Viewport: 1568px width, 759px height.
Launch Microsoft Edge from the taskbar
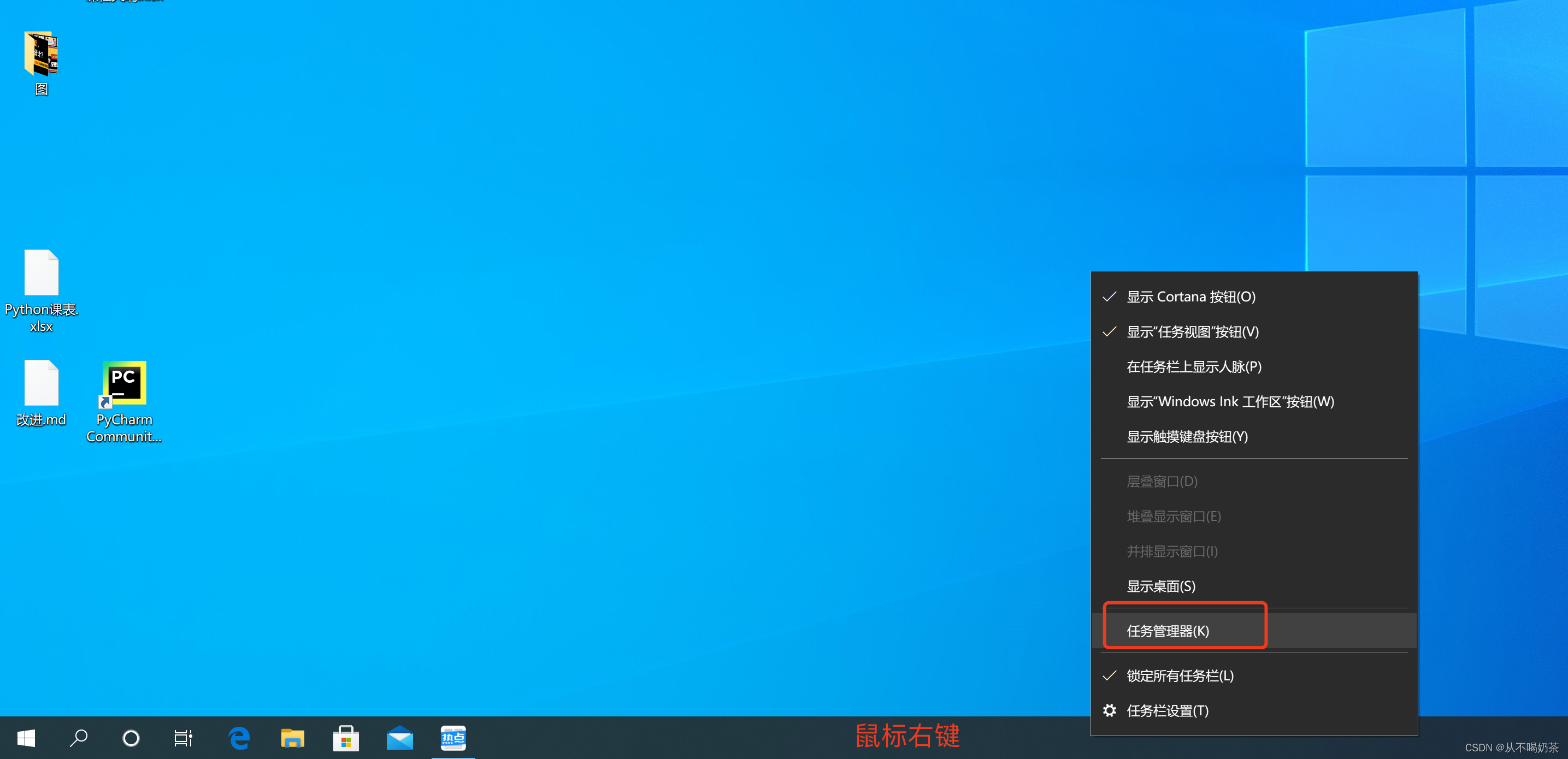tap(239, 738)
